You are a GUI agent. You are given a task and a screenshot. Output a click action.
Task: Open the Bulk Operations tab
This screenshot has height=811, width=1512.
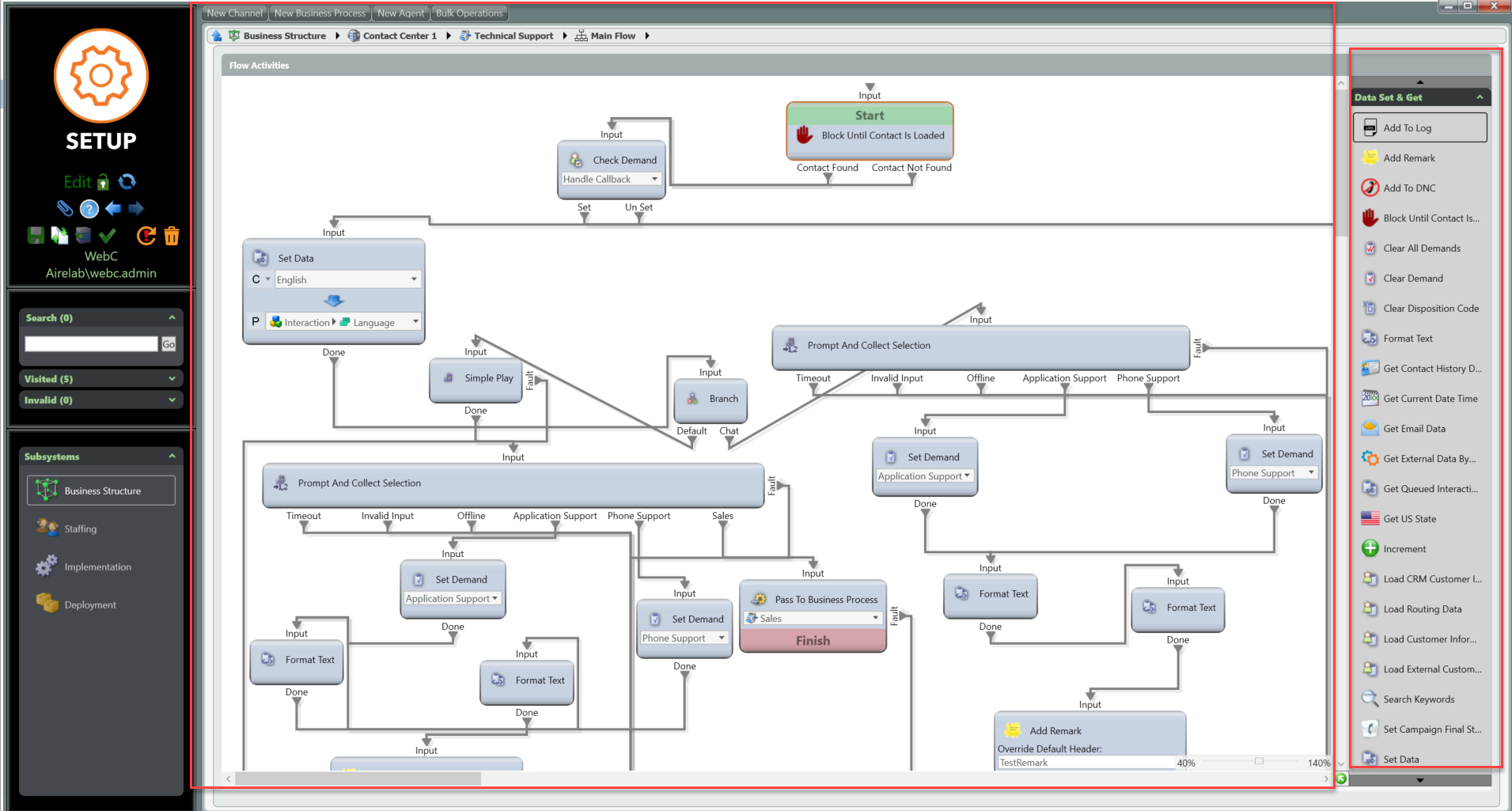[469, 13]
